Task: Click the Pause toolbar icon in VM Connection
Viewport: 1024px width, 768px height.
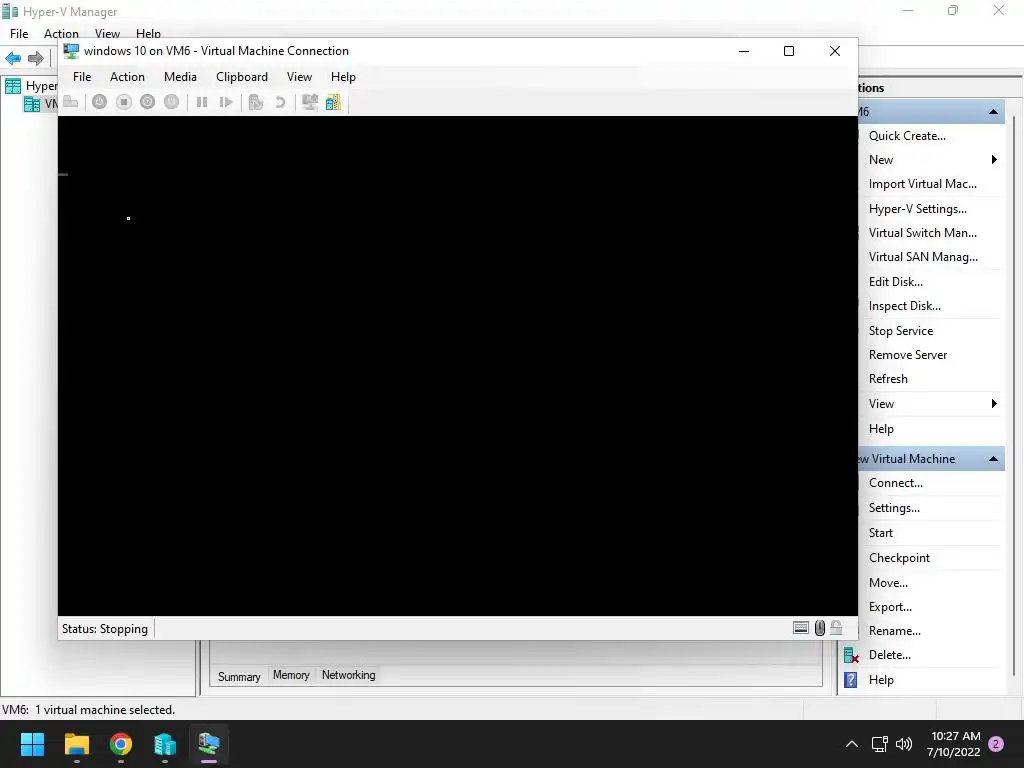Action: click(202, 102)
